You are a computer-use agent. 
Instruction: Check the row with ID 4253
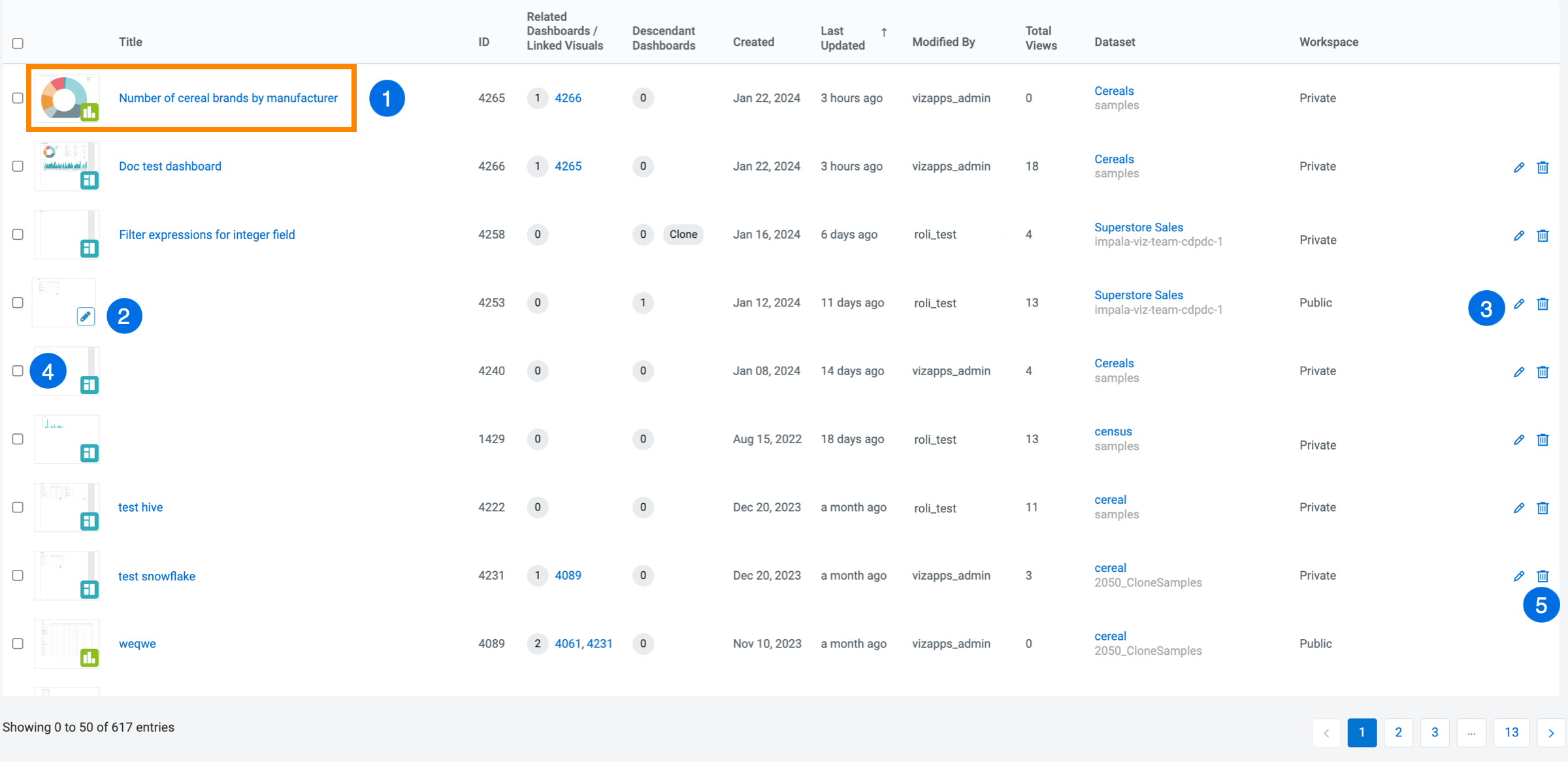(18, 303)
